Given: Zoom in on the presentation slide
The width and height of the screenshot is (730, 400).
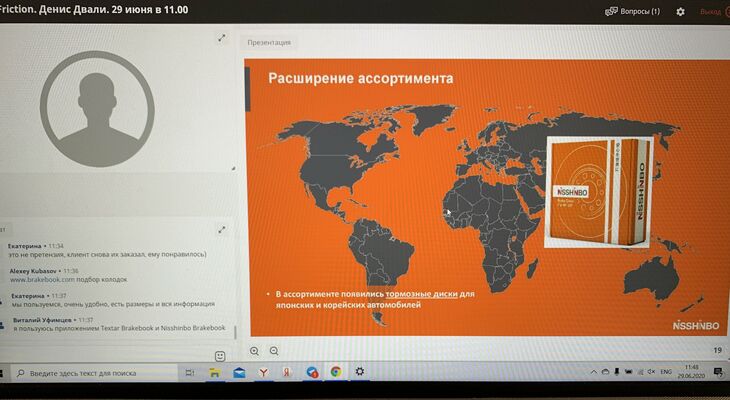Looking at the screenshot, I should pyautogui.click(x=254, y=351).
